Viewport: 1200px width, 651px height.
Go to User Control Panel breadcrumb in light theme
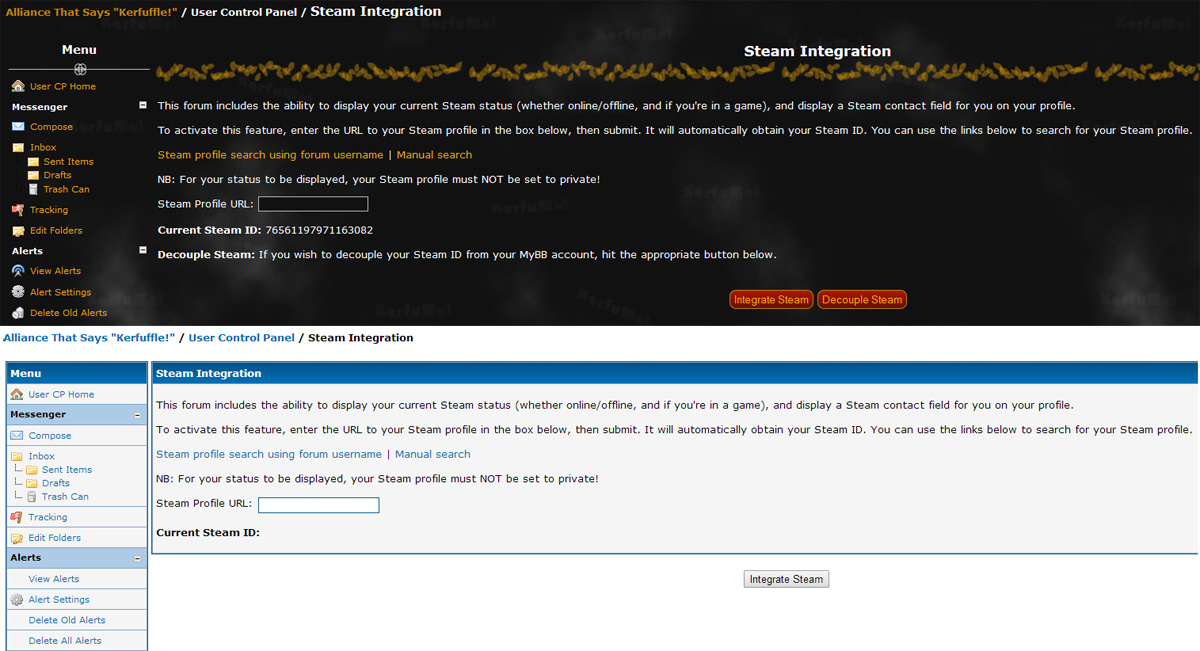click(x=241, y=338)
